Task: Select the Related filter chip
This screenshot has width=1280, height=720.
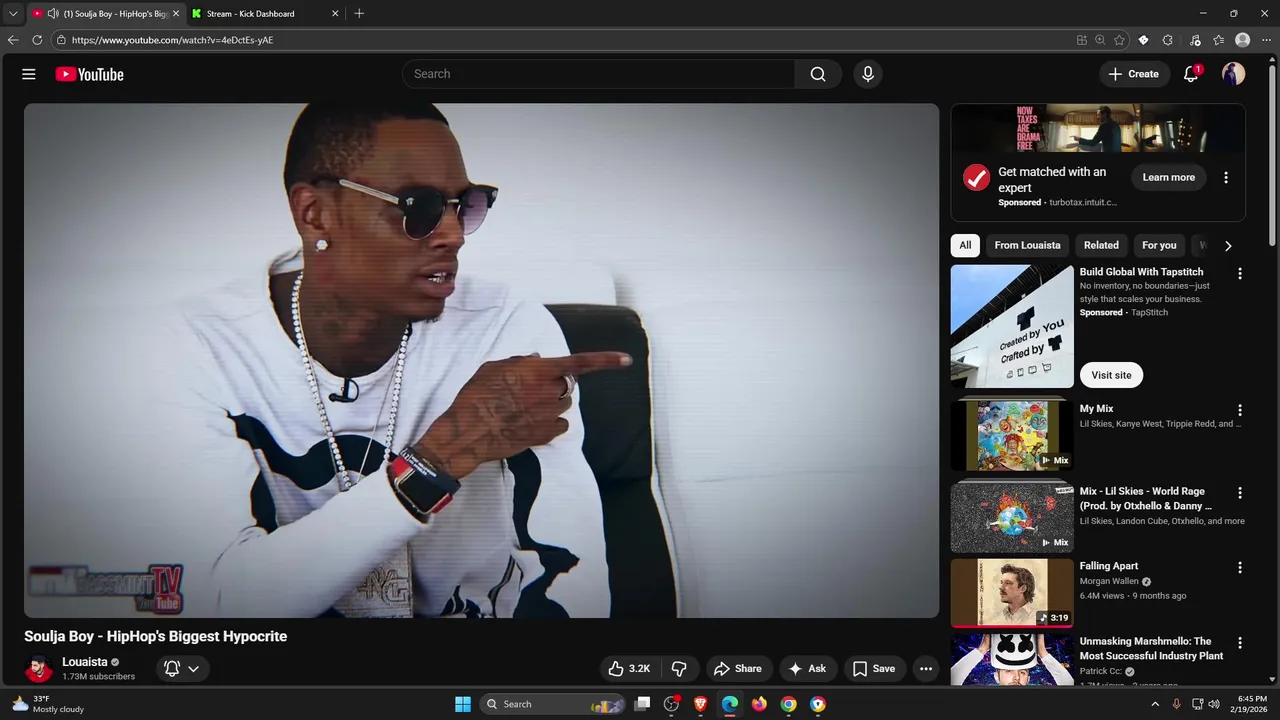Action: coord(1101,245)
